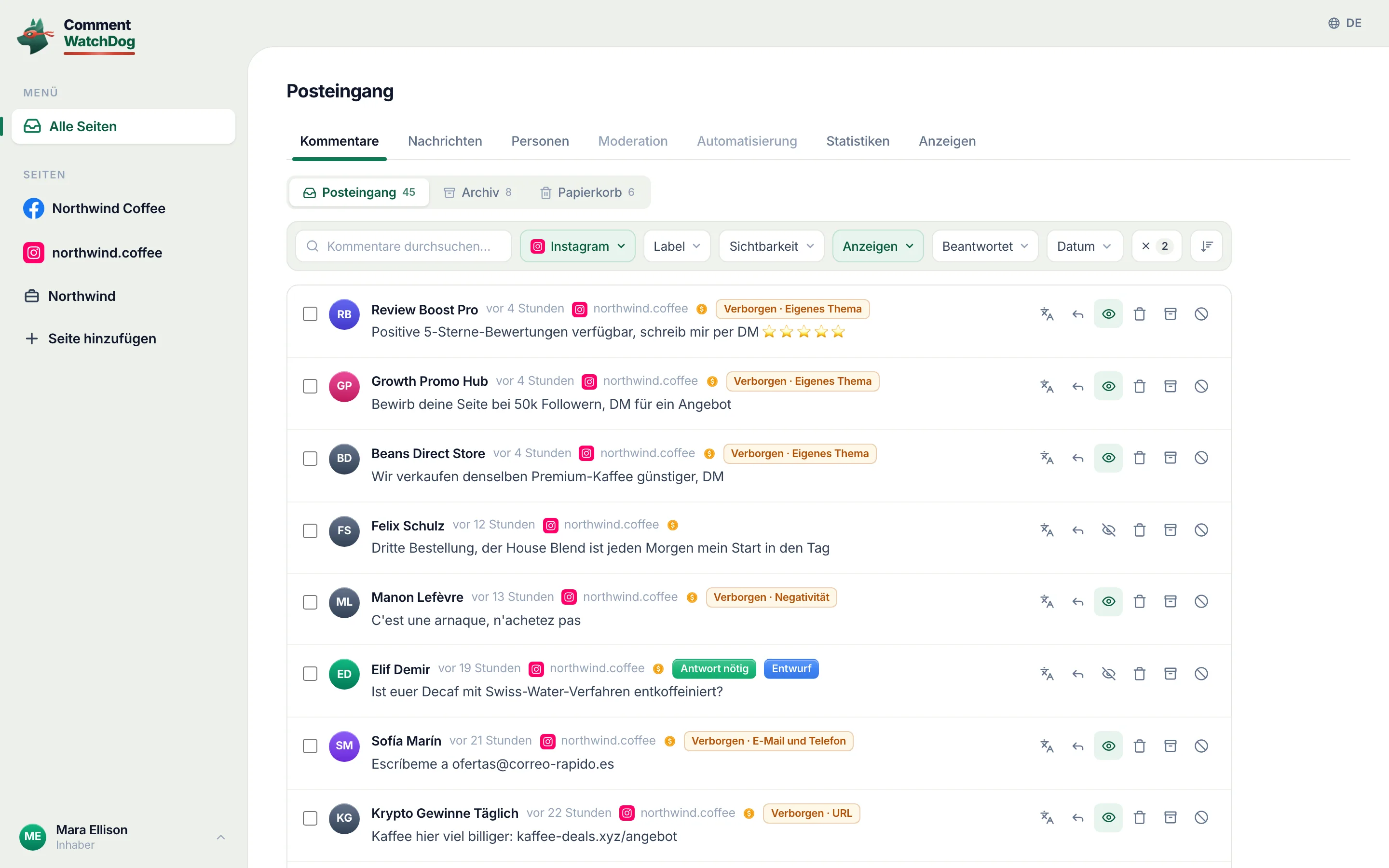Viewport: 1389px width, 868px height.
Task: Open the Instagram platform filter dropdown
Action: coord(577,246)
